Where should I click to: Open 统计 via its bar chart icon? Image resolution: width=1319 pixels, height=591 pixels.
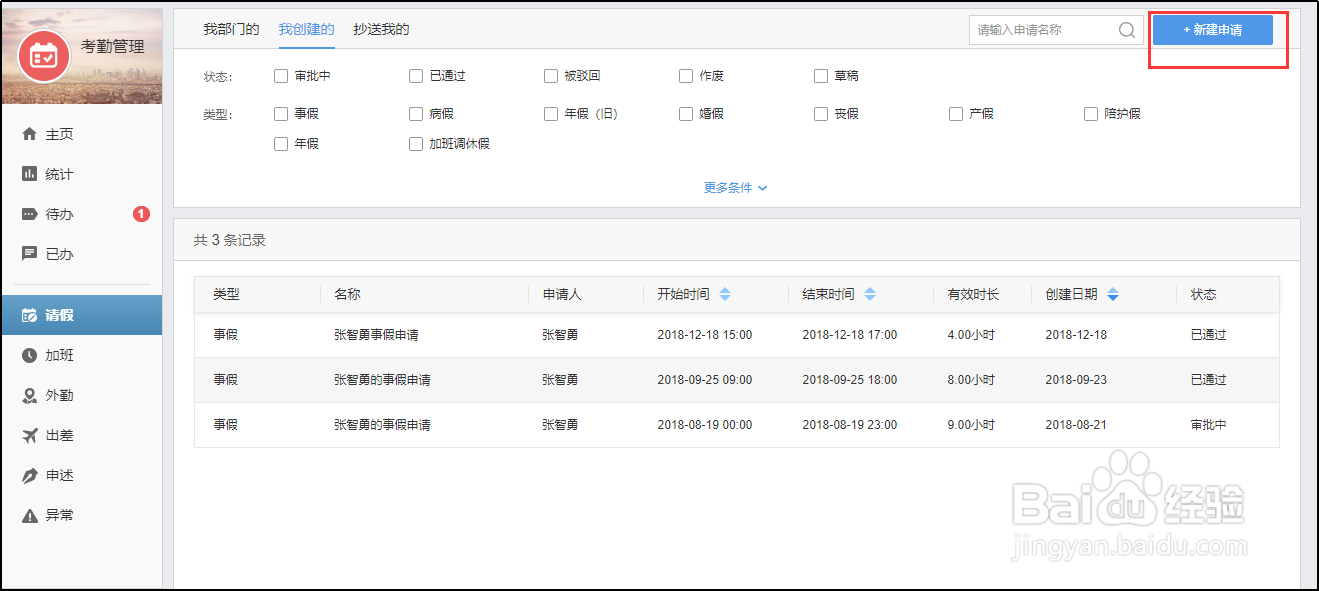(x=29, y=174)
